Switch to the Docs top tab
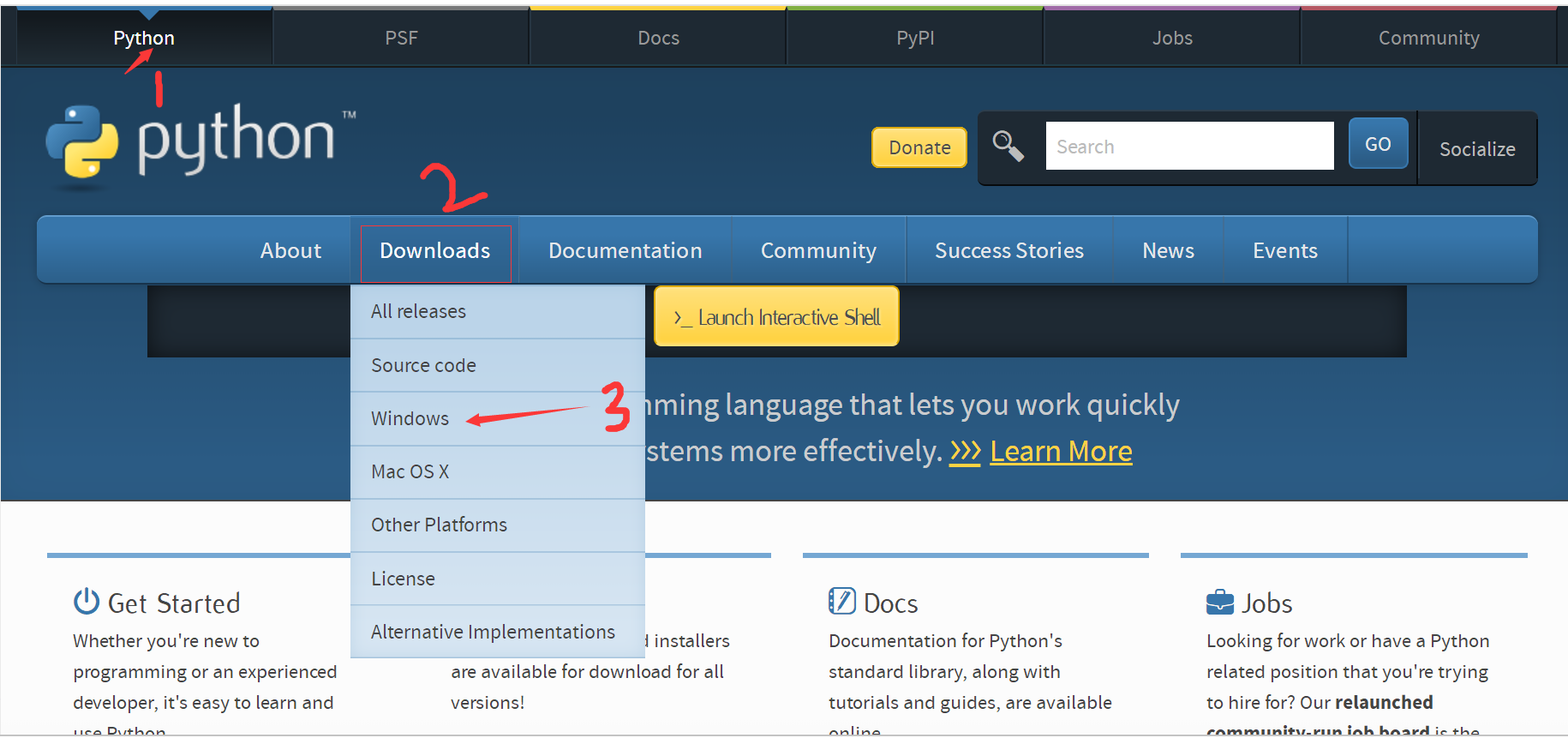 coord(658,38)
